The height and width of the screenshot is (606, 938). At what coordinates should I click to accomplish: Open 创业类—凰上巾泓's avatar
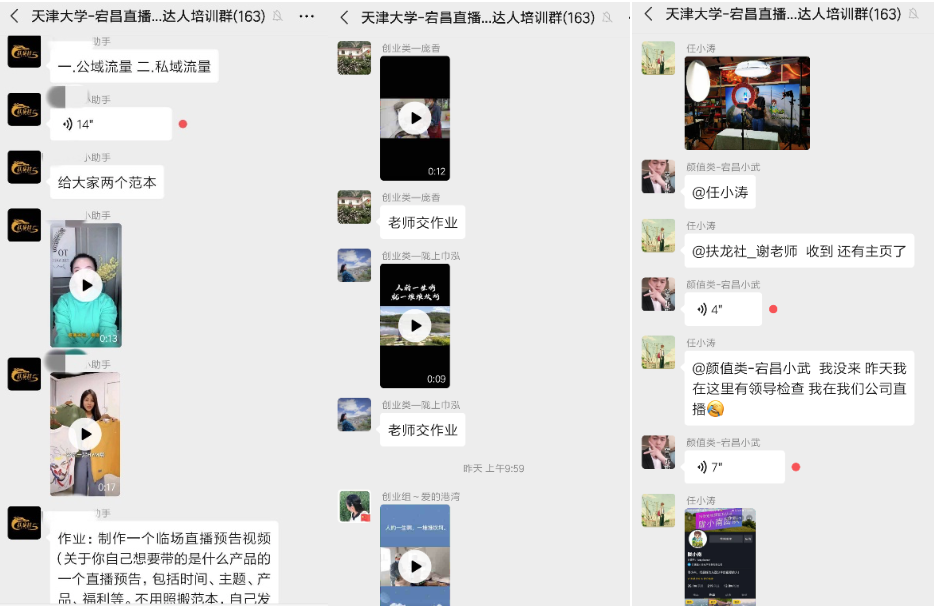tap(354, 265)
